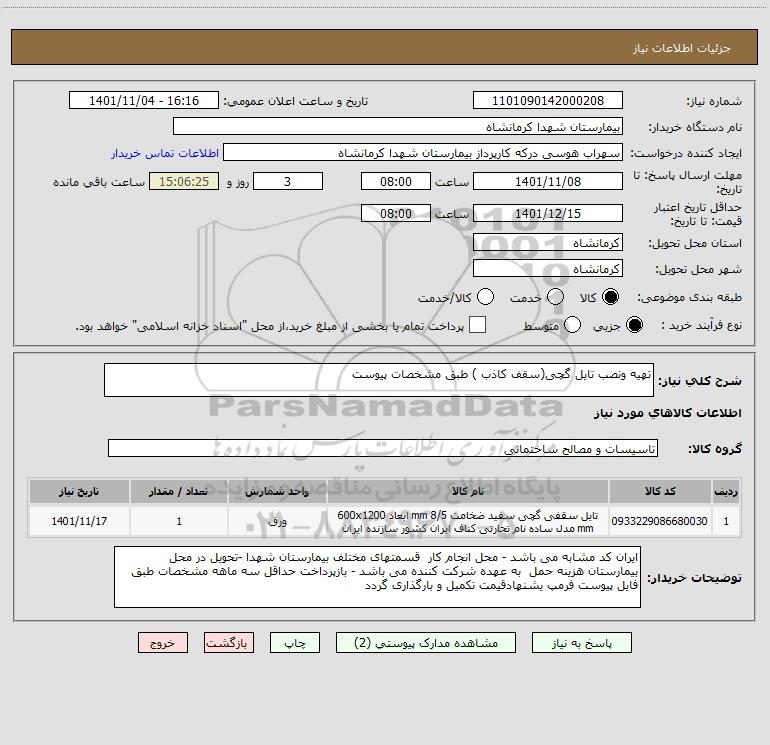Select the کالا/خدمت radio button
Viewport: 770px width, 745px height.
coord(486,297)
